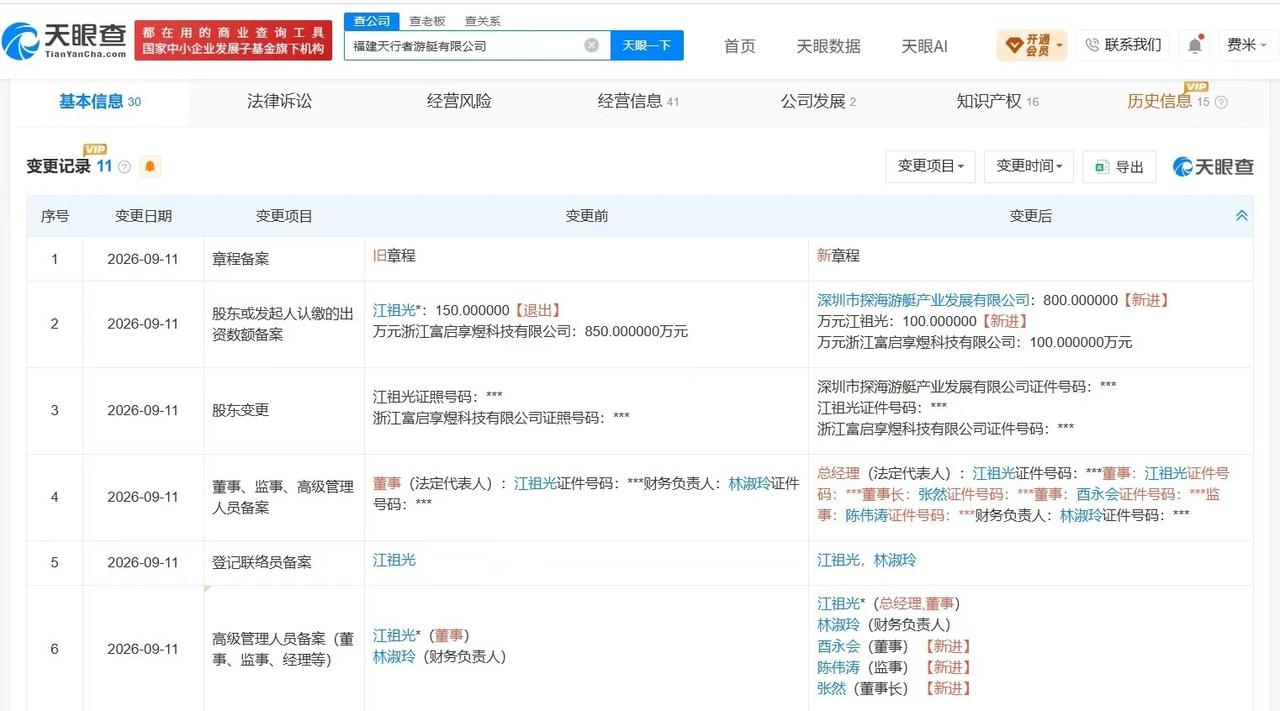Screen dimensions: 1280x711
Task: Select the 查关系 search tab
Action: [x=482, y=21]
